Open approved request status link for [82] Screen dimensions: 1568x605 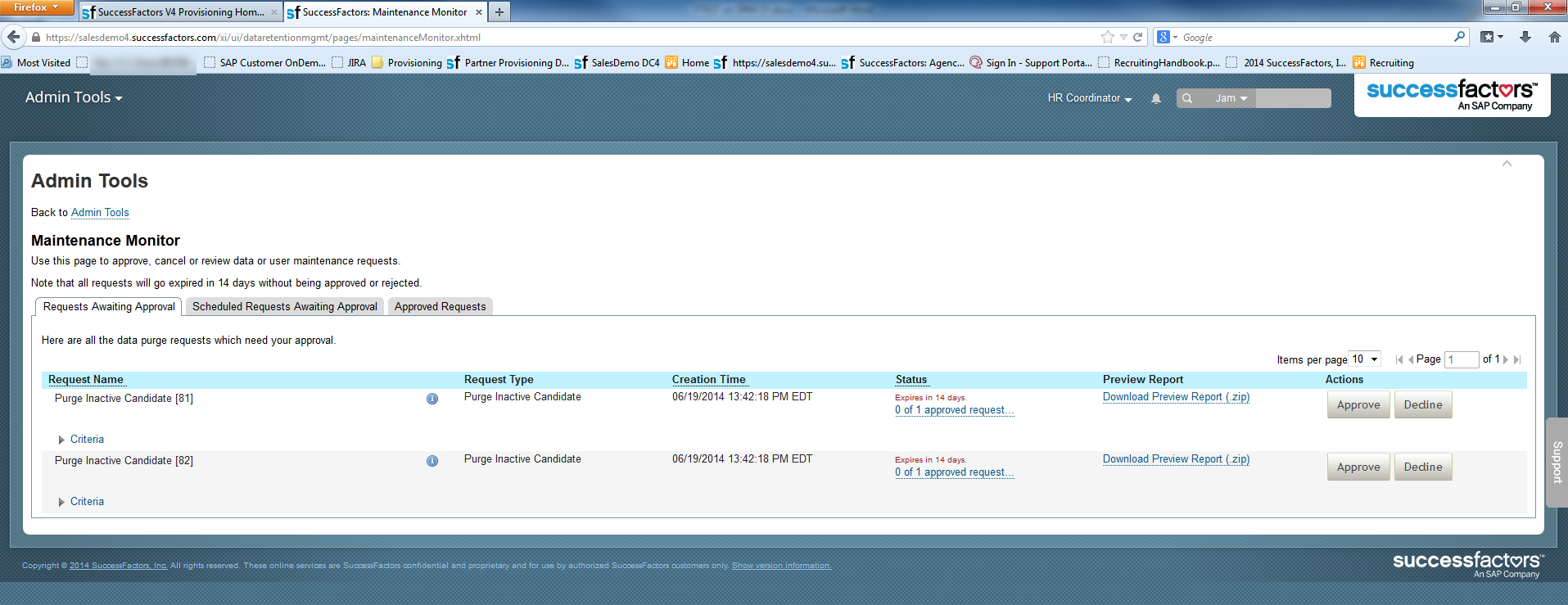pyautogui.click(x=954, y=472)
